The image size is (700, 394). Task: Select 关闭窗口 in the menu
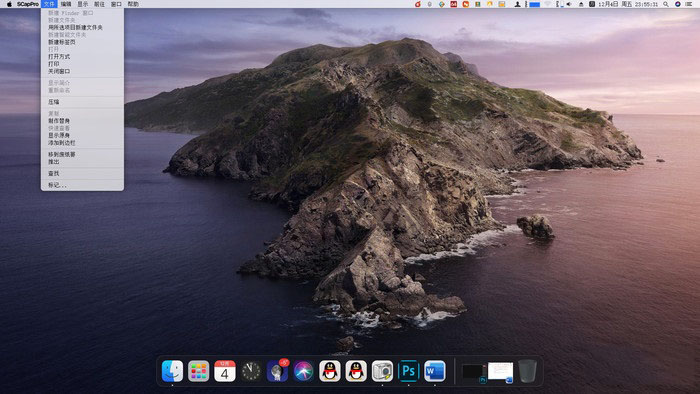[82, 71]
